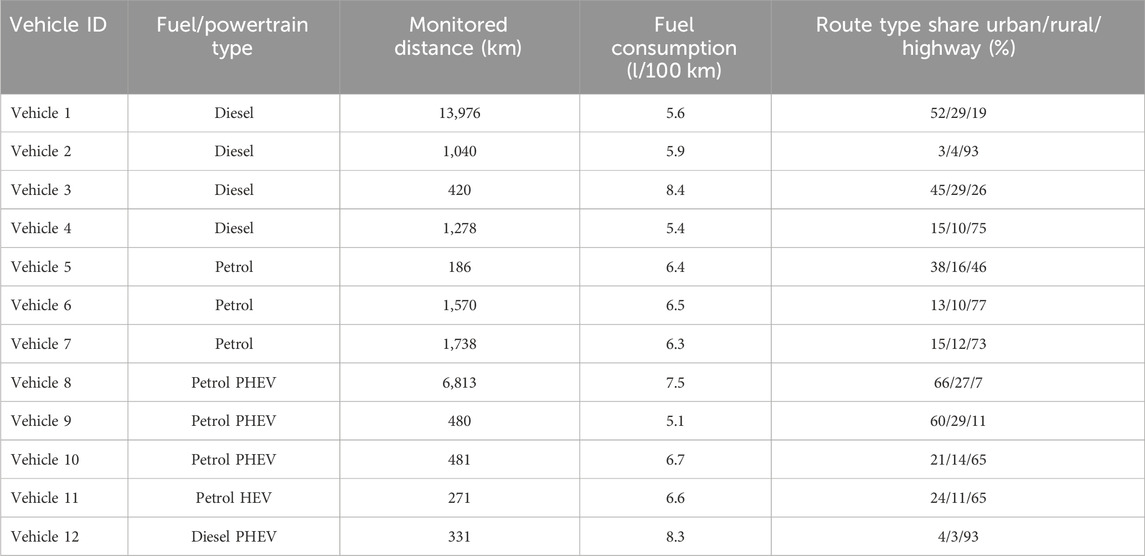Select the Vehicle 3 row label
This screenshot has height=556, width=1145.
point(42,190)
